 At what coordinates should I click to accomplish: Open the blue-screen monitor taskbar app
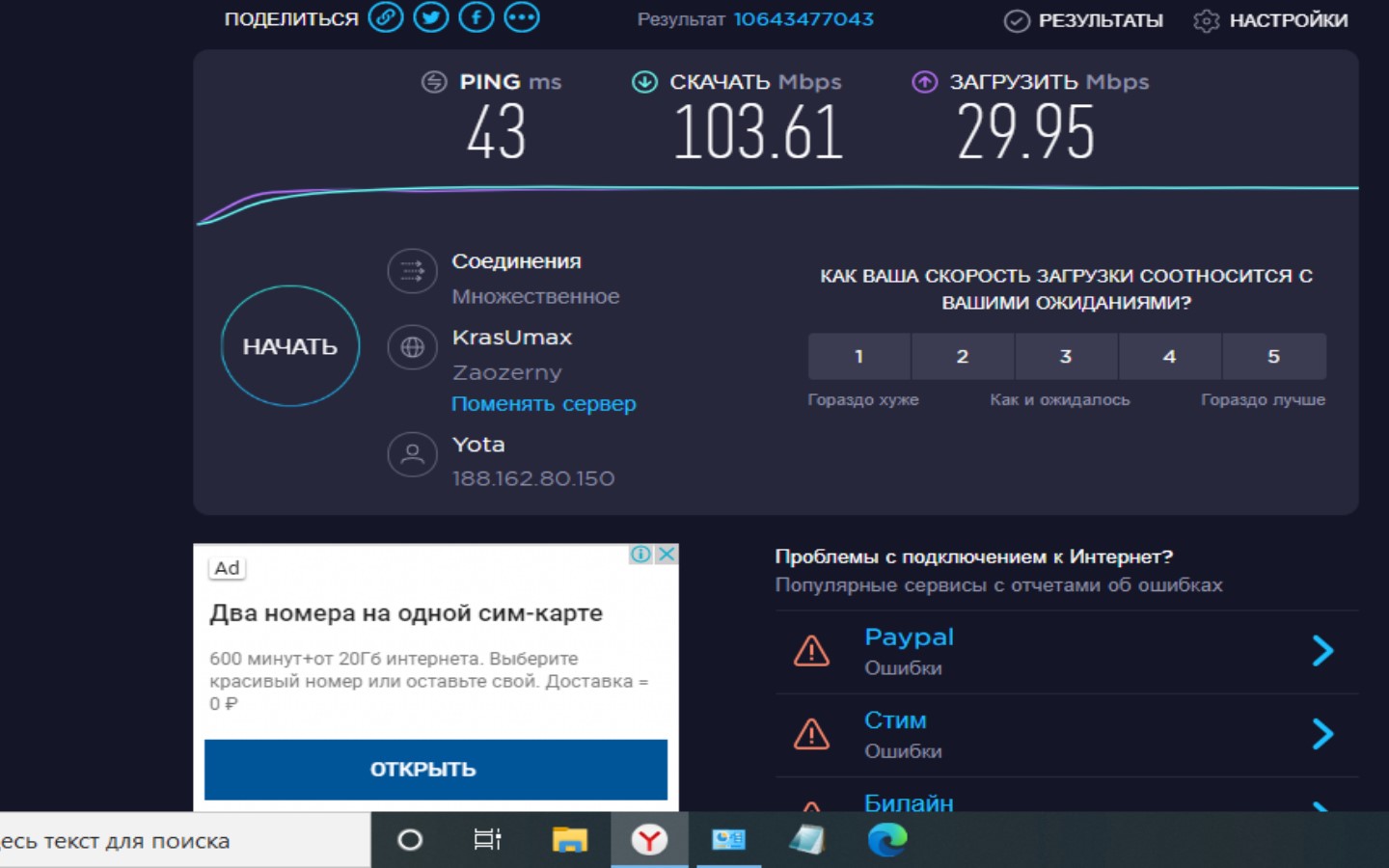pyautogui.click(x=728, y=840)
